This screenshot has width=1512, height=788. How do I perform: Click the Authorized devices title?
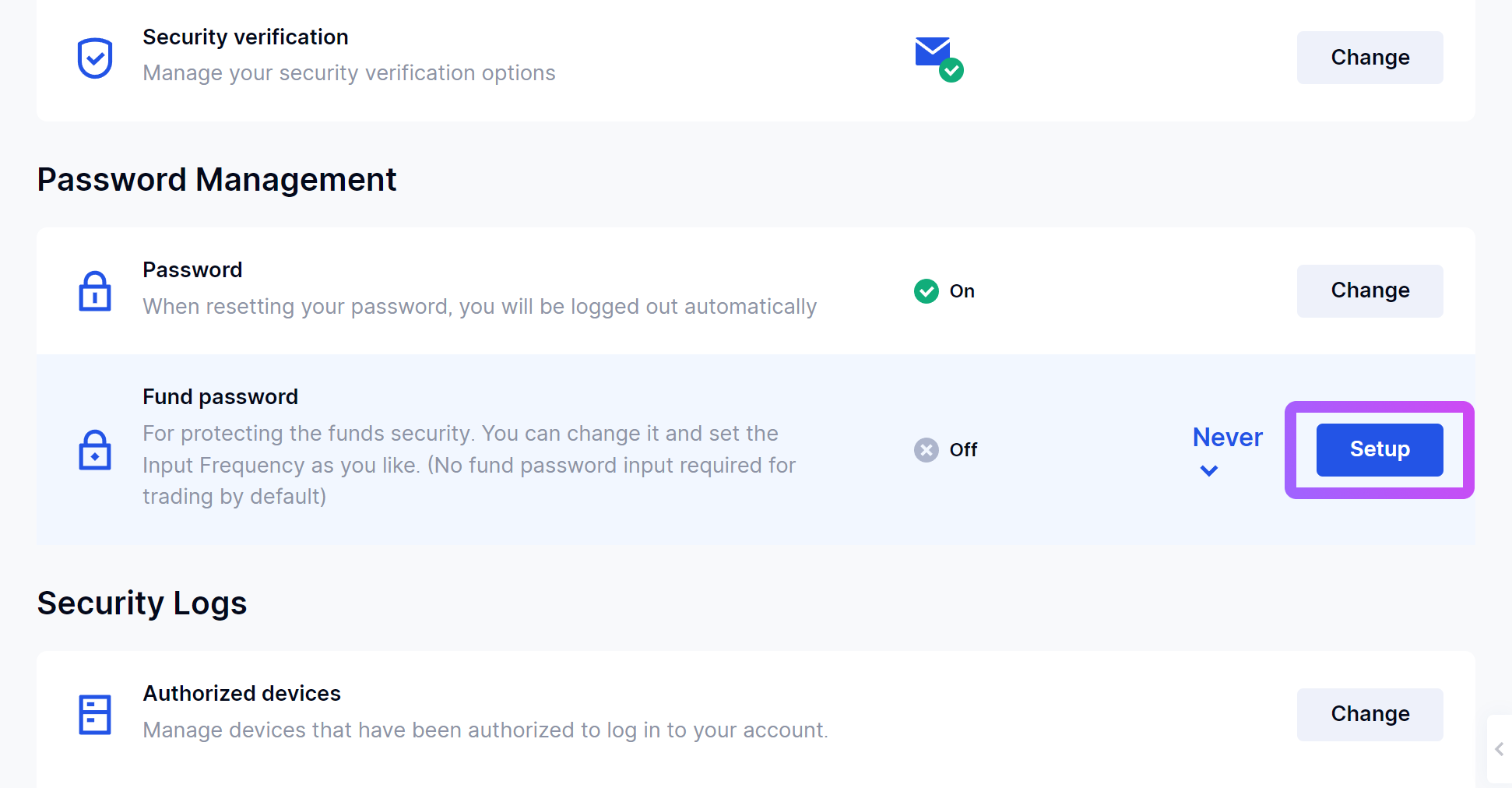click(x=241, y=694)
